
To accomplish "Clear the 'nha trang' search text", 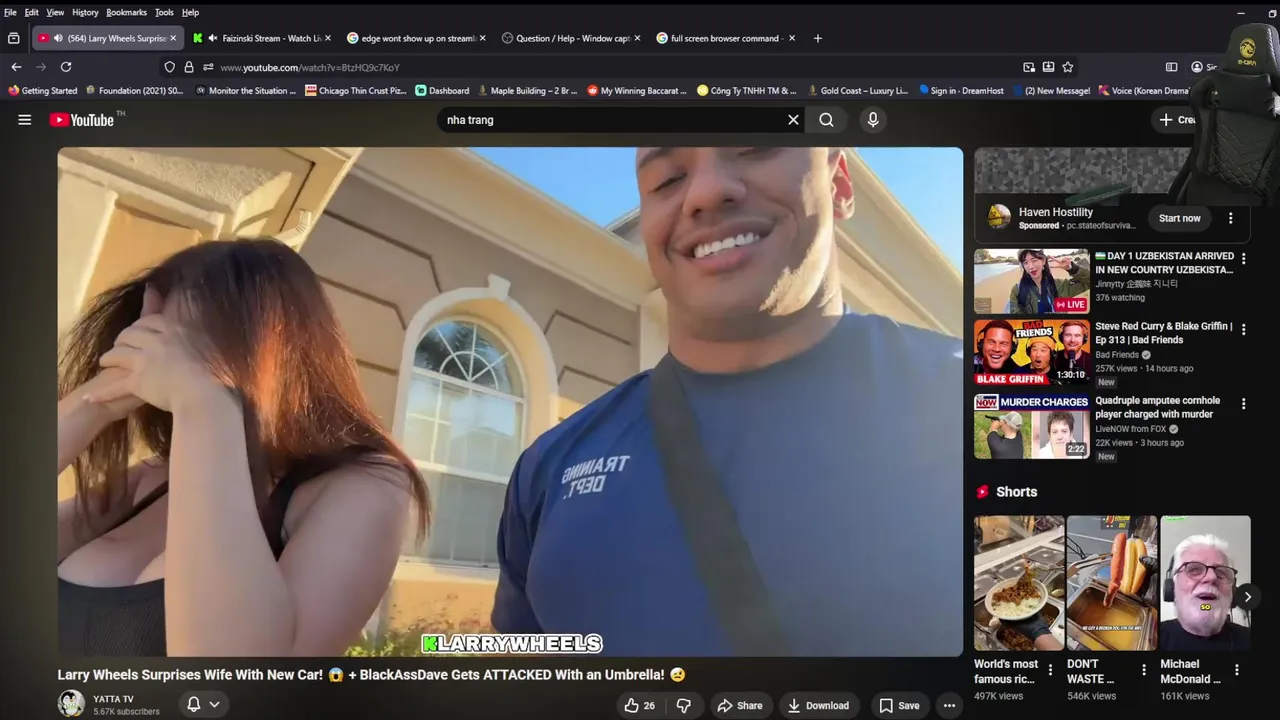I will tap(793, 120).
